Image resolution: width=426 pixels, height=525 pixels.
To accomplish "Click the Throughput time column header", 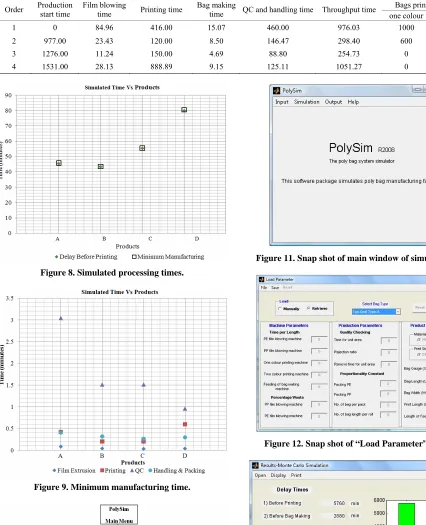I will click(349, 10).
